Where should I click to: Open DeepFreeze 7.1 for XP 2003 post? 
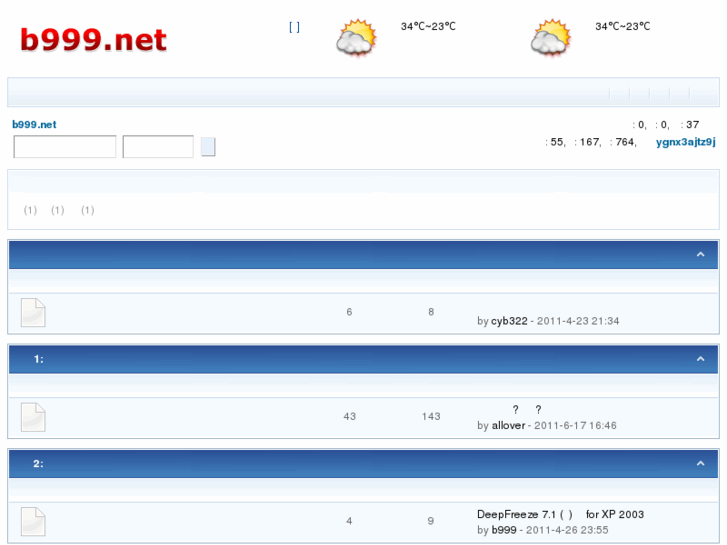click(x=560, y=514)
